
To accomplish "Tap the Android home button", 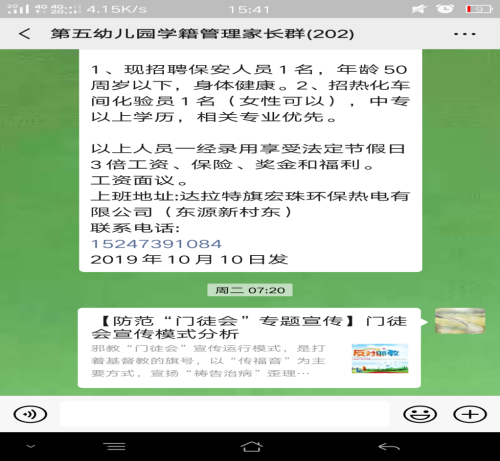I will point(251,447).
